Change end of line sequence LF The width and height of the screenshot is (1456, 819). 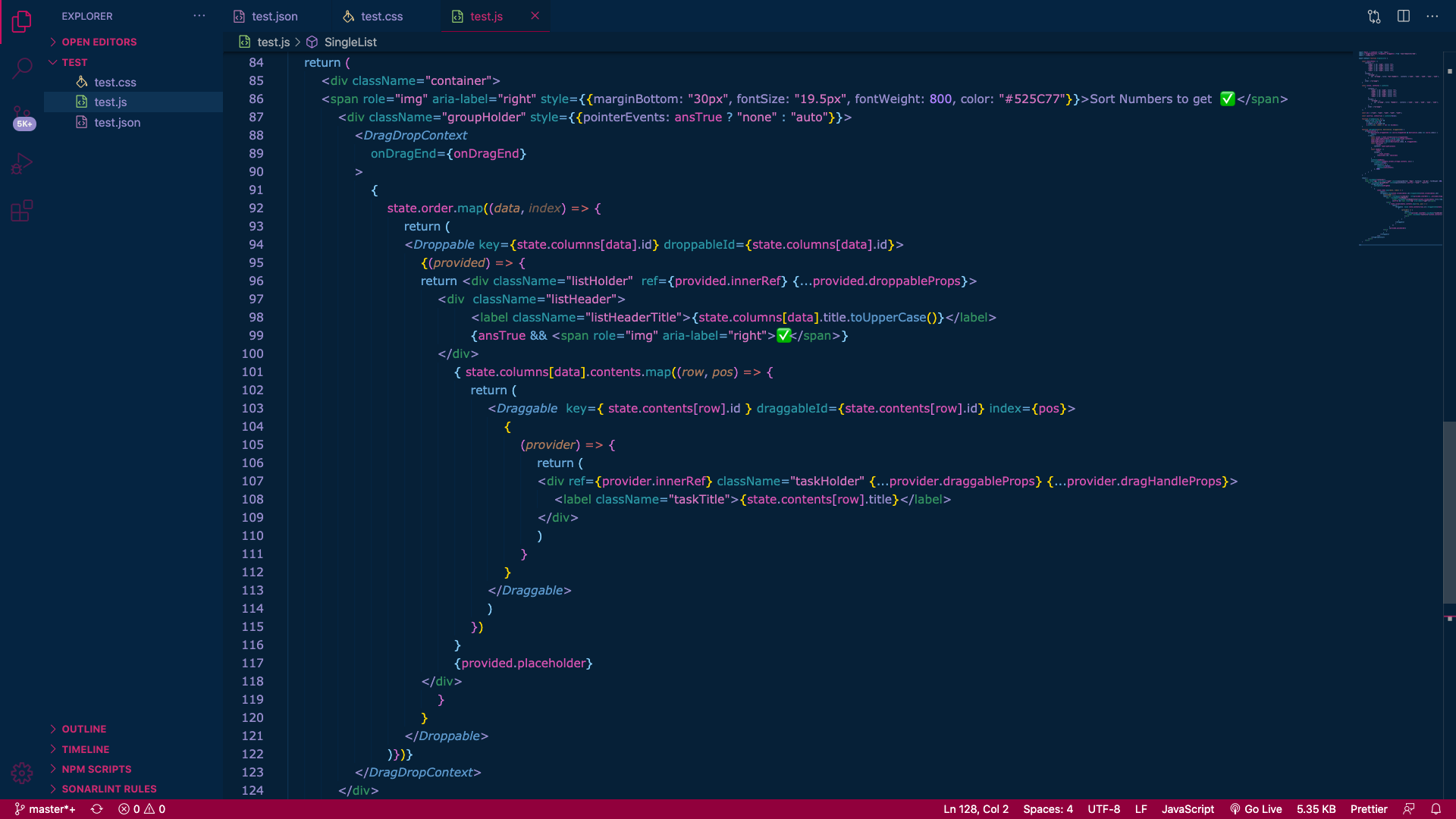pyautogui.click(x=1141, y=809)
